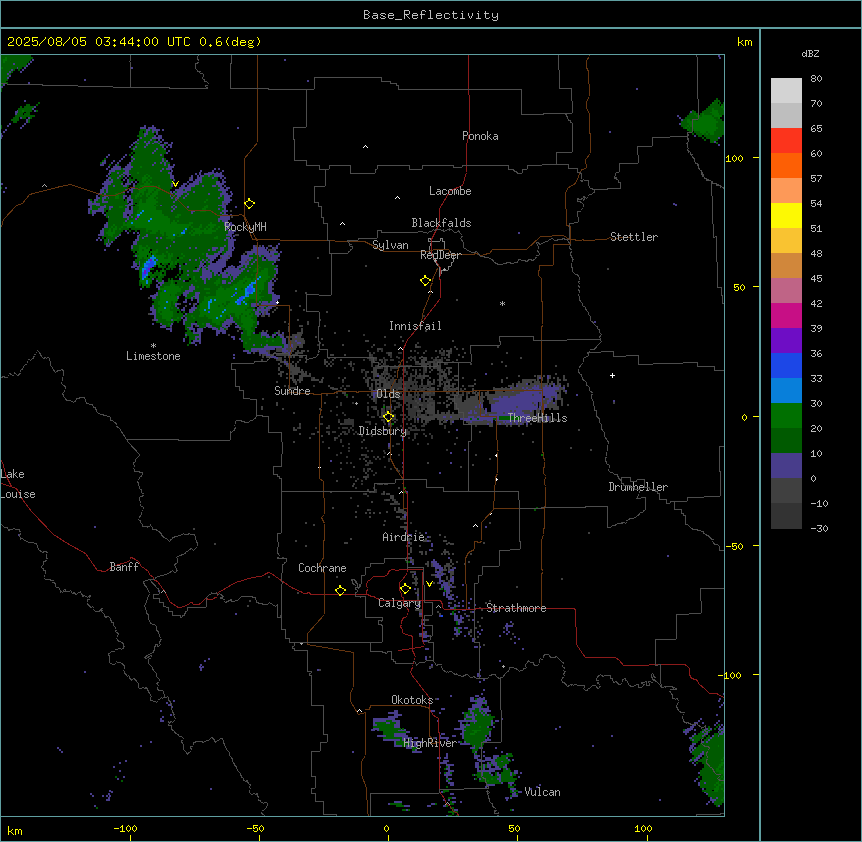Viewport: 862px width, 842px height.
Task: Click the white 80 dBZ legend swatch
Action: click(x=786, y=91)
